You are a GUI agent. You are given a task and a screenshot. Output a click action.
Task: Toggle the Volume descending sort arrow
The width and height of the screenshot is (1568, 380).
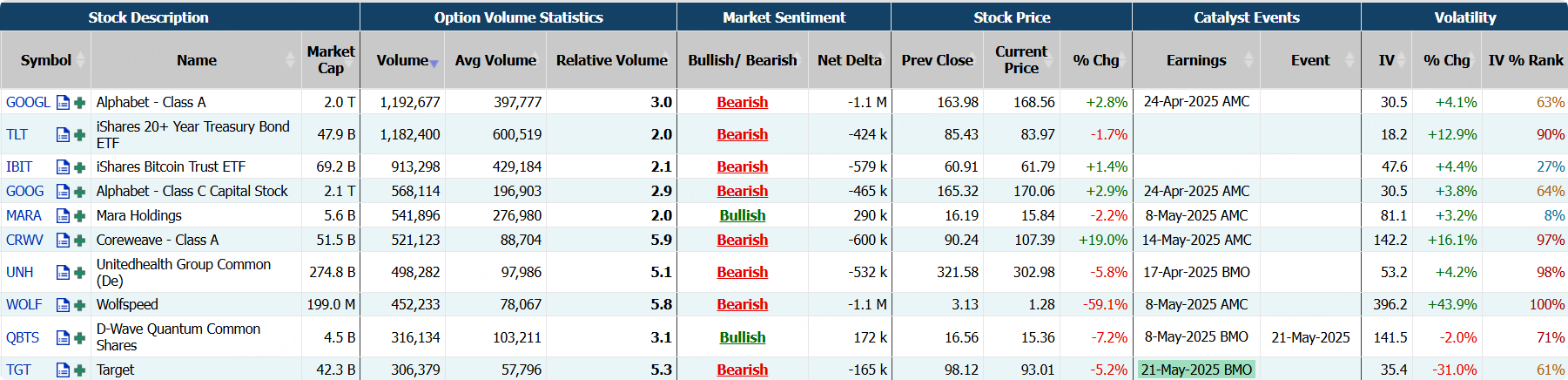434,63
